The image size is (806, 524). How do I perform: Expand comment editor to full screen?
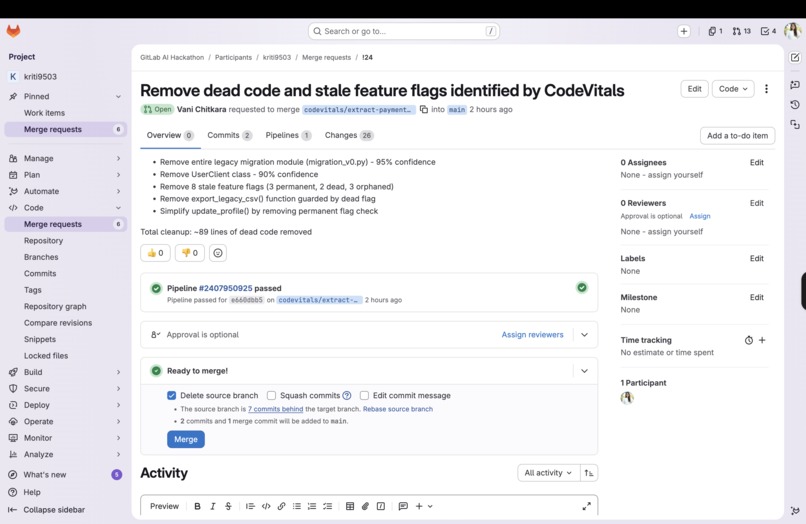point(587,507)
